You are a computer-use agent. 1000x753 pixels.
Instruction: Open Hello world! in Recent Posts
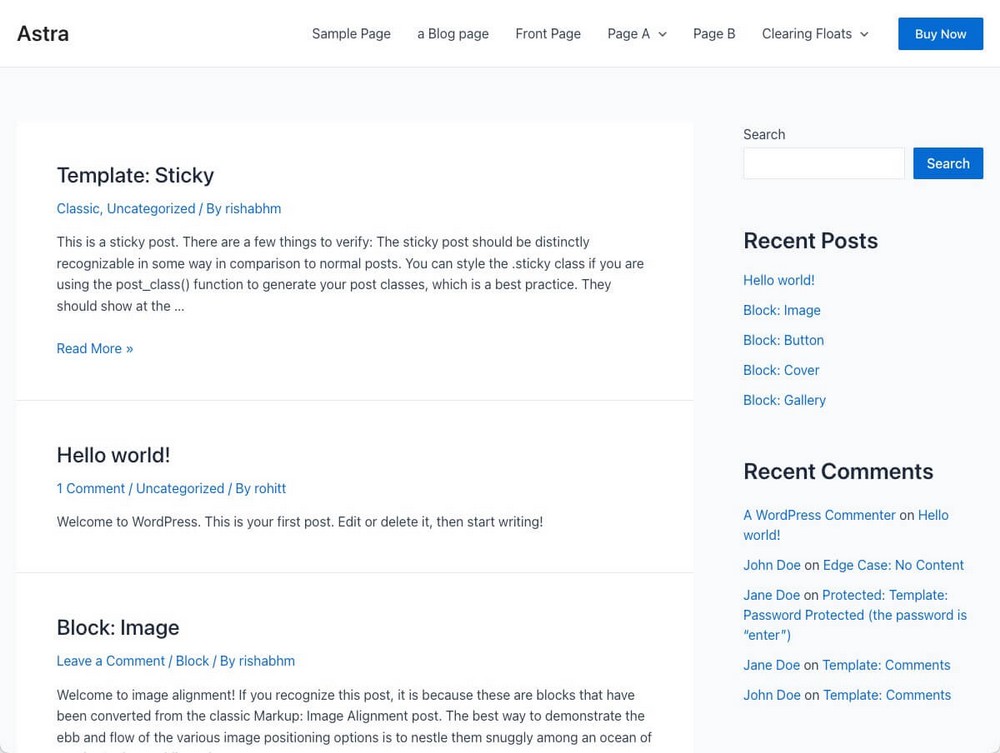coord(779,280)
